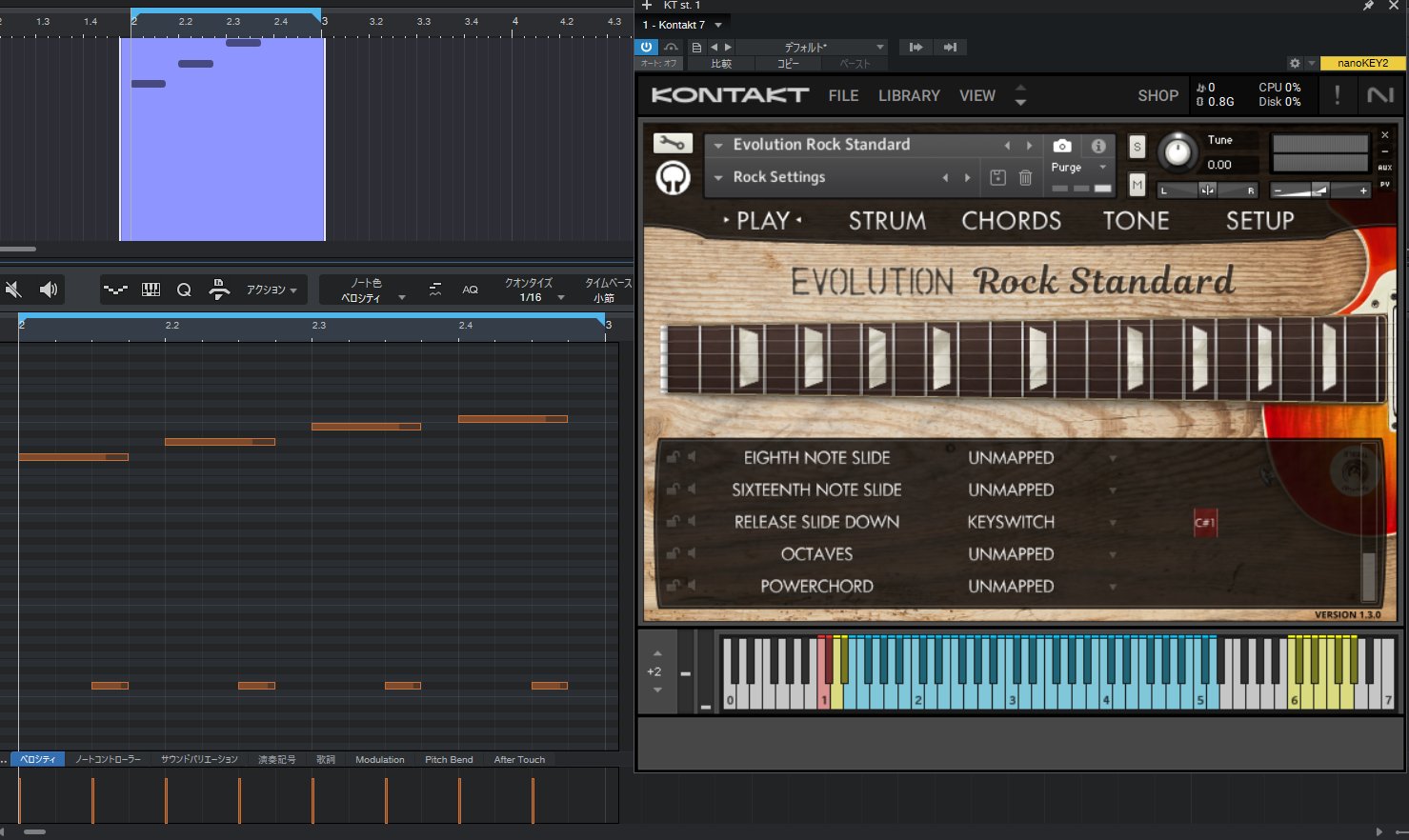
Task: Click the Kontakt headphone output icon
Action: pos(673,178)
